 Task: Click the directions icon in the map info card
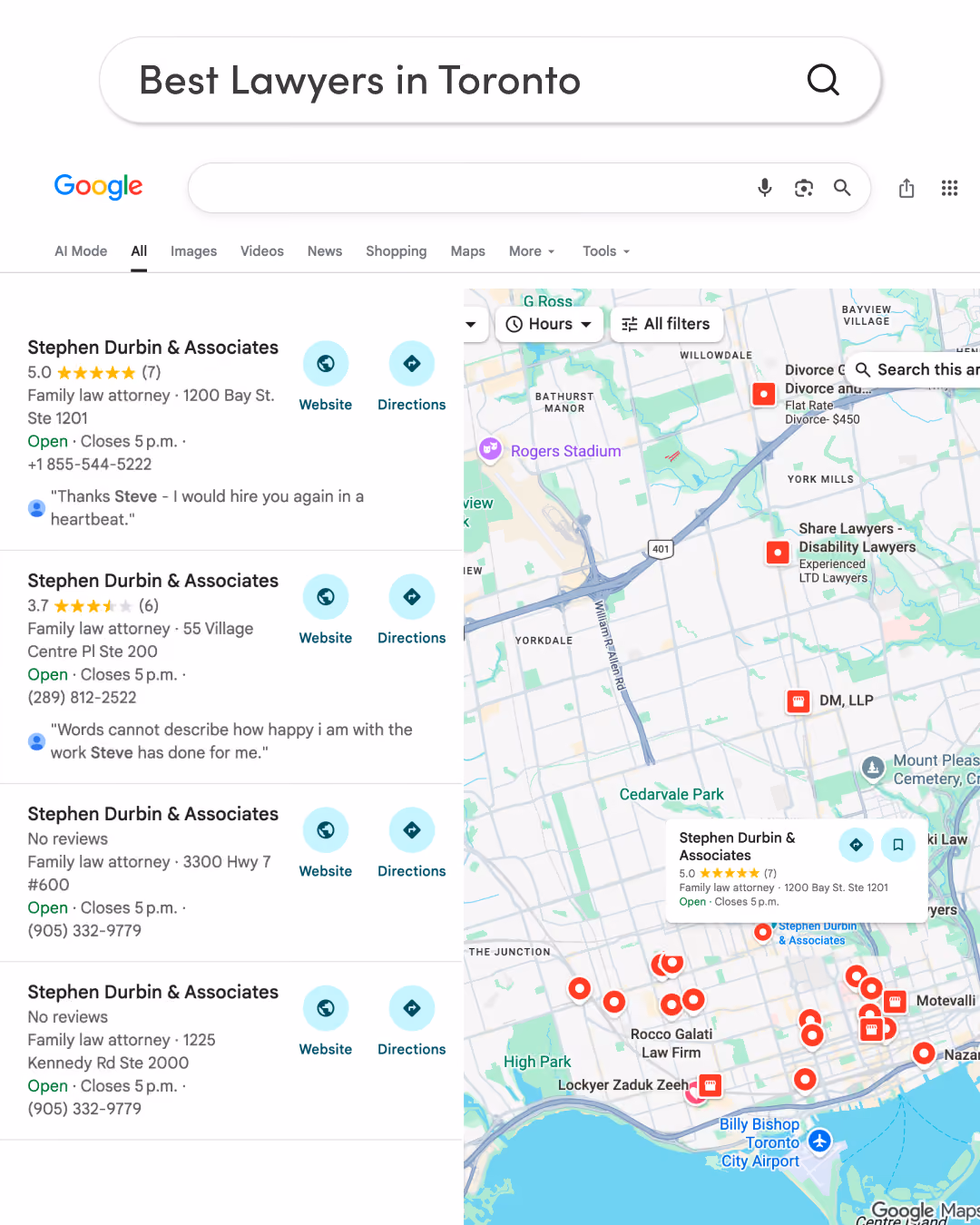[856, 845]
